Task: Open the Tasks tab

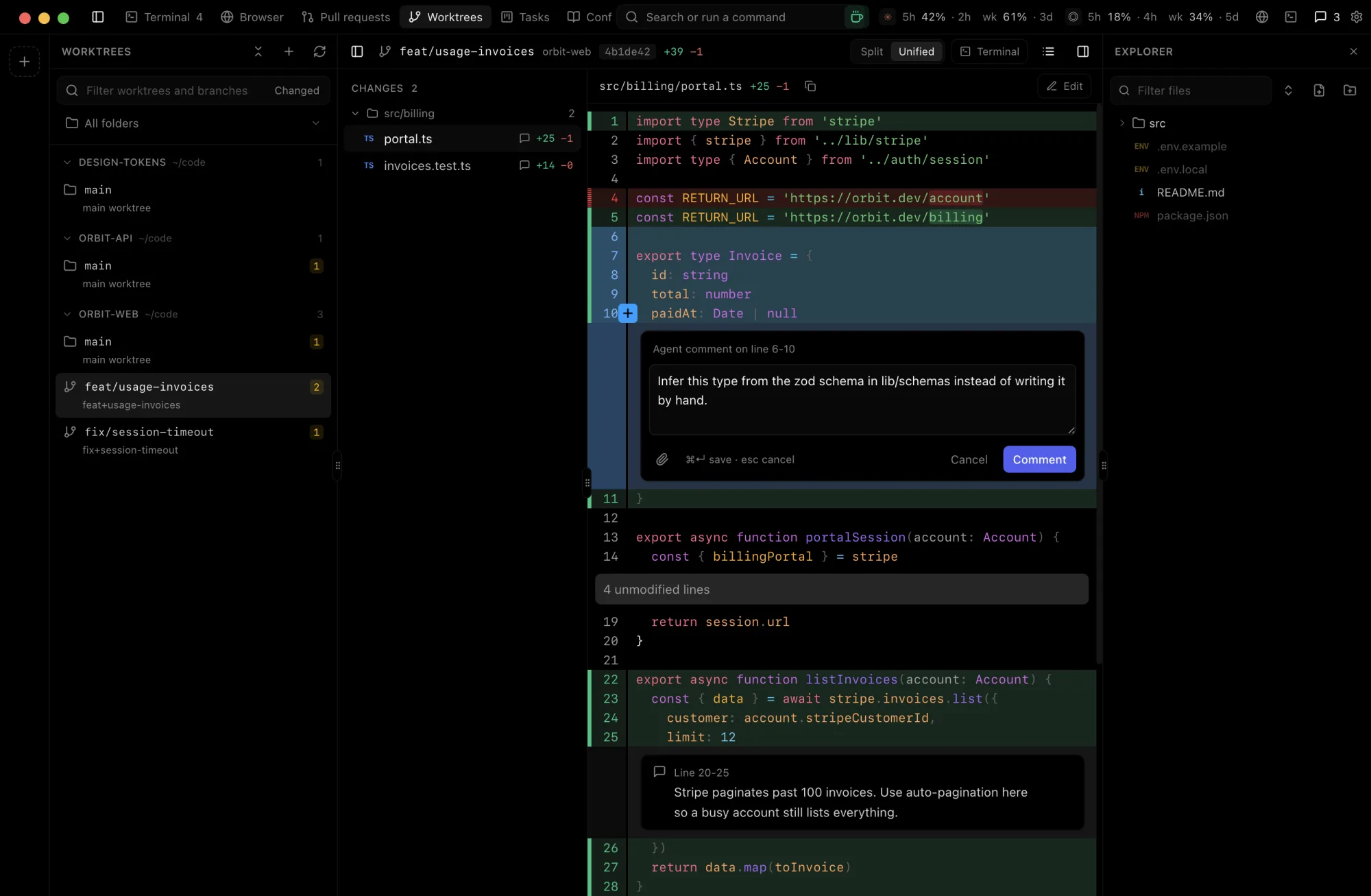Action: point(525,17)
